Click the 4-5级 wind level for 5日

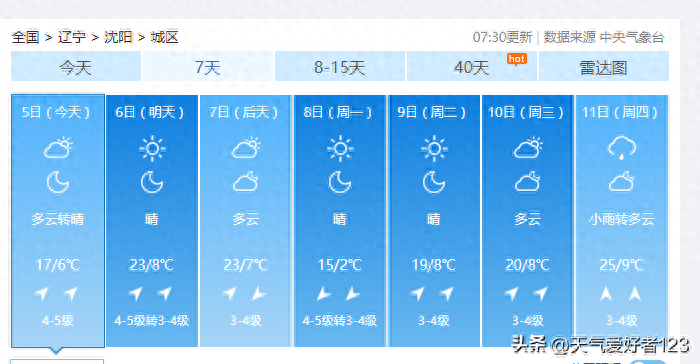tap(58, 320)
